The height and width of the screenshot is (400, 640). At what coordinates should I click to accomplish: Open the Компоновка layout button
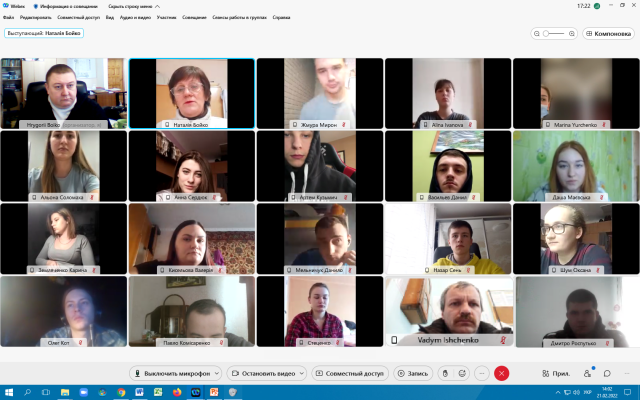(x=609, y=34)
